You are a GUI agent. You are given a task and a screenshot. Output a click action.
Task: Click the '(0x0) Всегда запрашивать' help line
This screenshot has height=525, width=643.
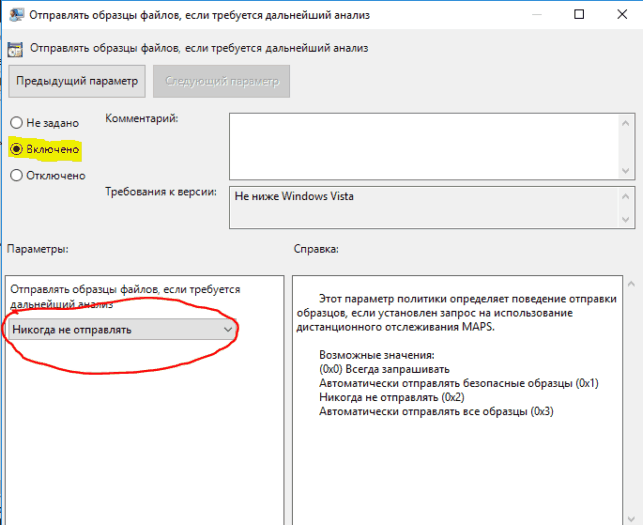[384, 369]
